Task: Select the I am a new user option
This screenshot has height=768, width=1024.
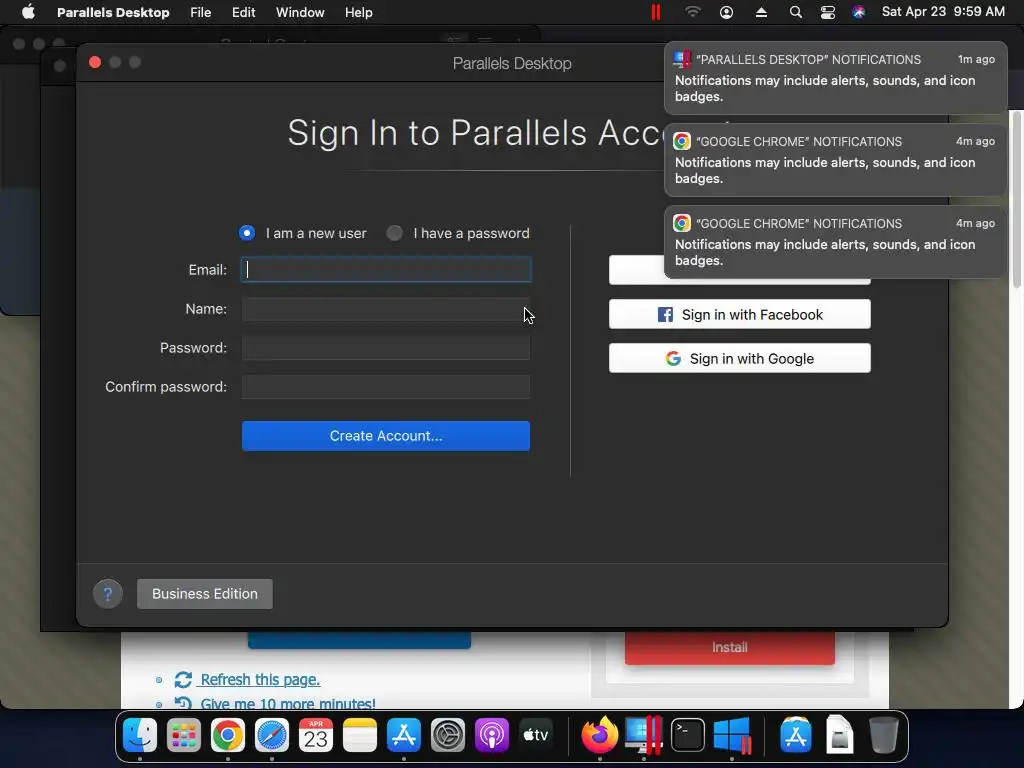Action: point(247,233)
